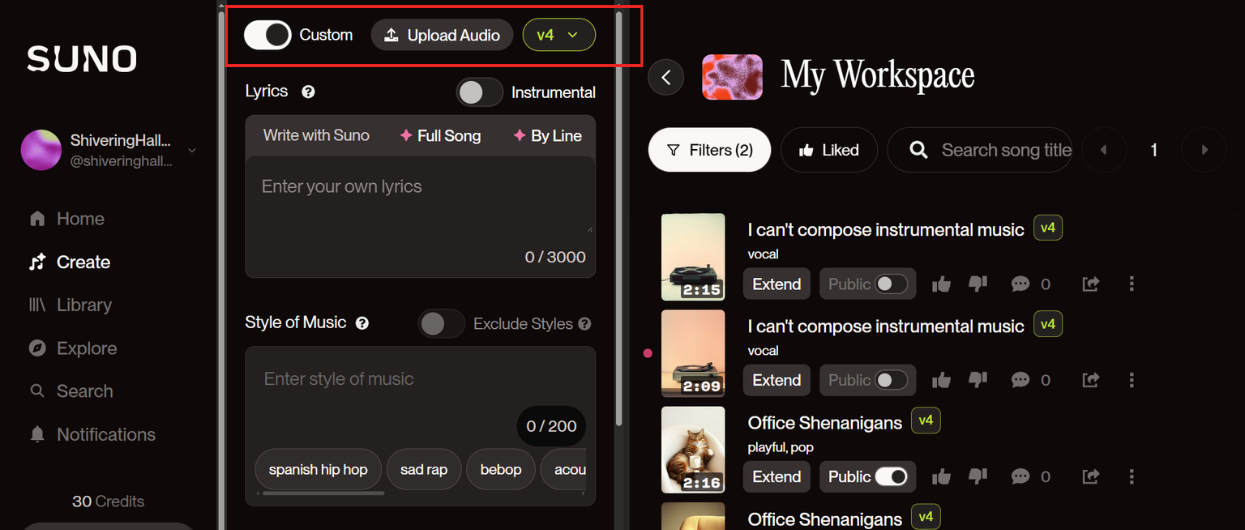The height and width of the screenshot is (530, 1245).
Task: Generate lyrics with Full Song
Action: click(x=440, y=136)
